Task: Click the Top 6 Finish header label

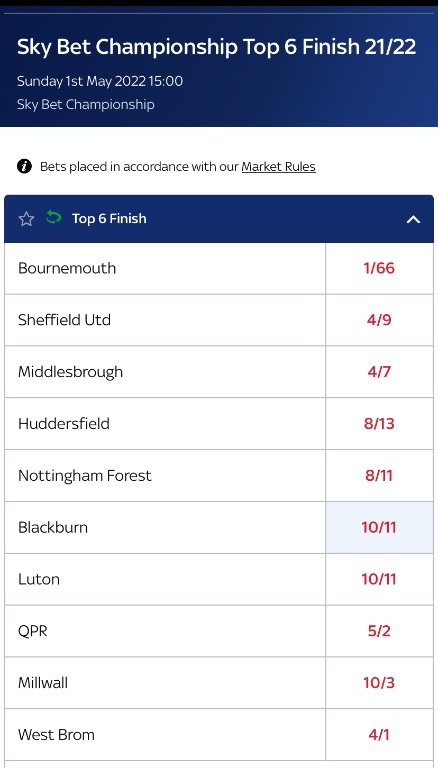Action: [109, 219]
